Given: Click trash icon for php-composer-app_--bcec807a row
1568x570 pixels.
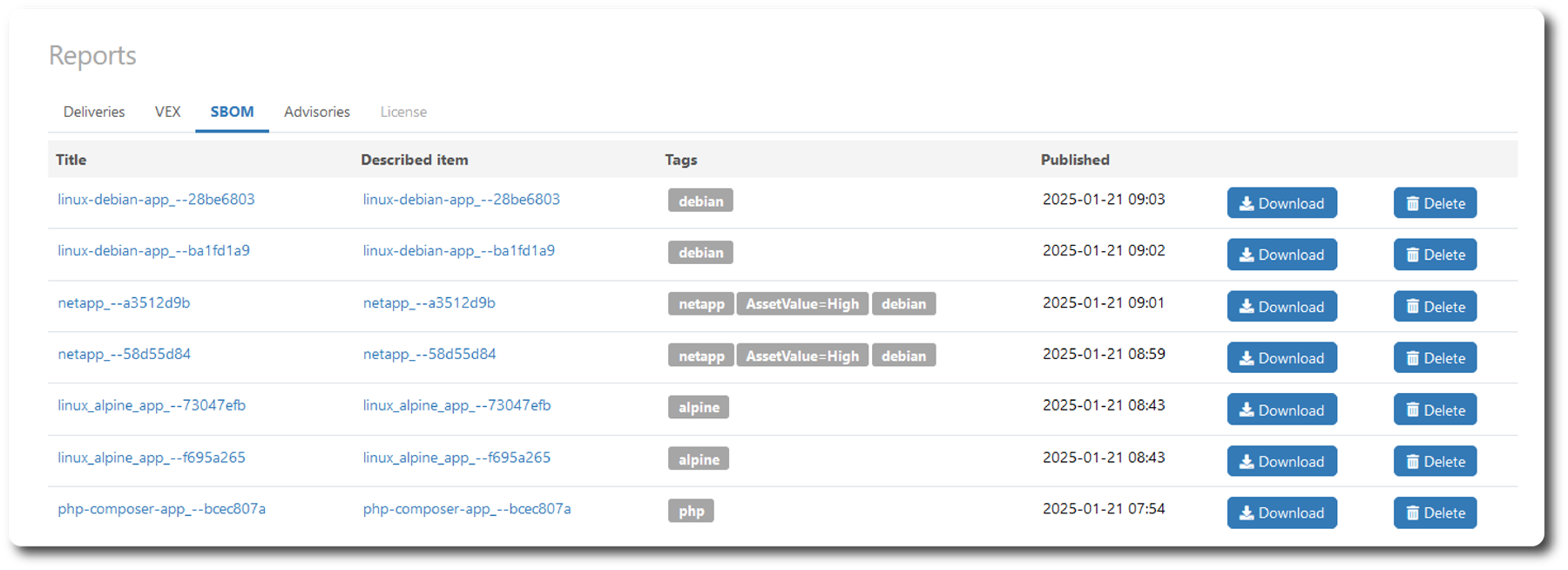Looking at the screenshot, I should [x=1412, y=513].
